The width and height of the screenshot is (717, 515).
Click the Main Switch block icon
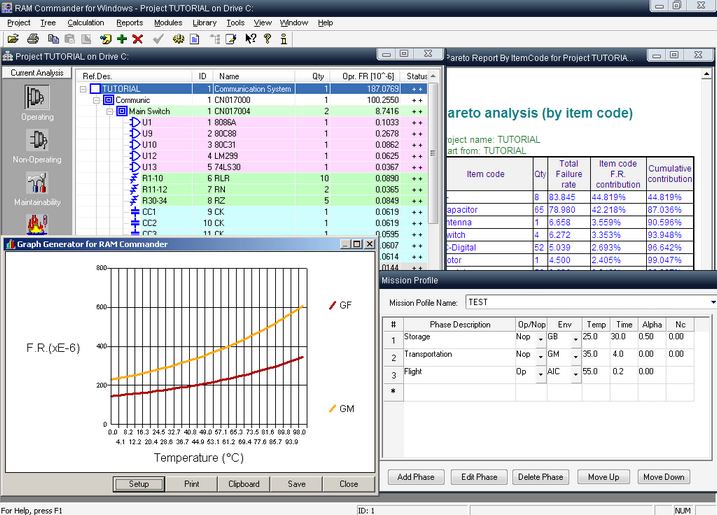click(122, 111)
